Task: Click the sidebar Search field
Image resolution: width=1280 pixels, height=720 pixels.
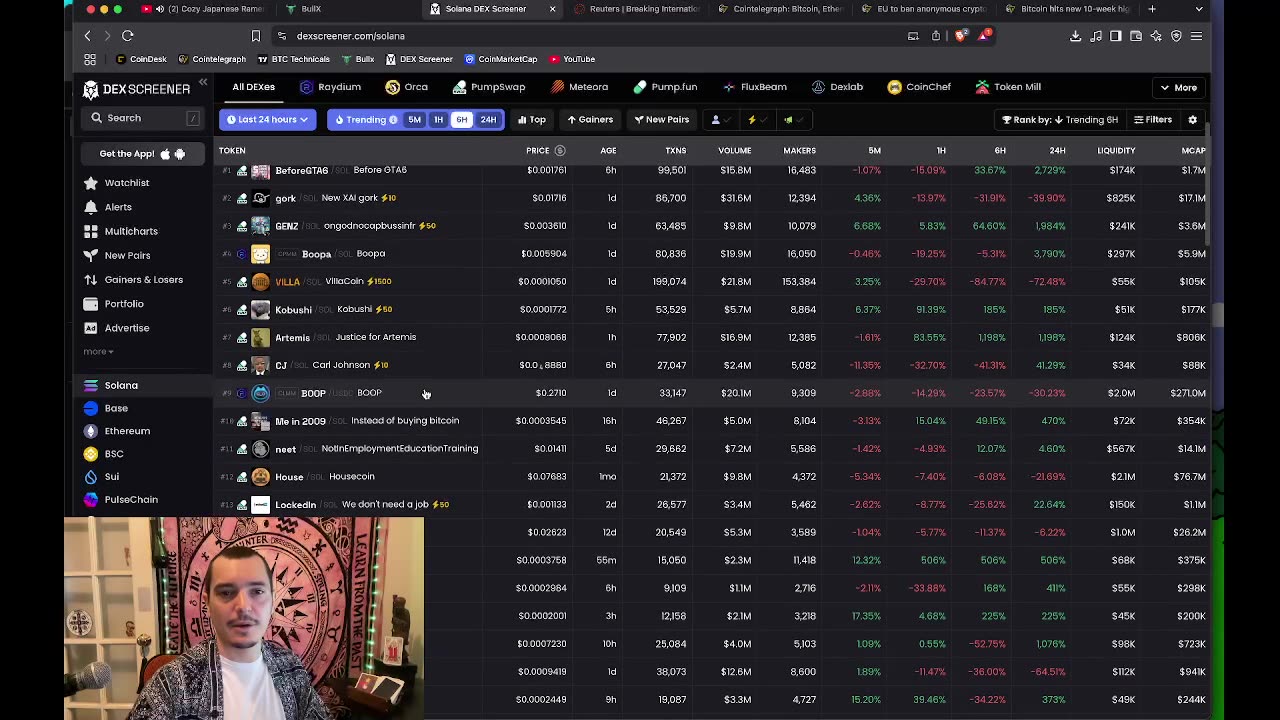Action: [144, 118]
